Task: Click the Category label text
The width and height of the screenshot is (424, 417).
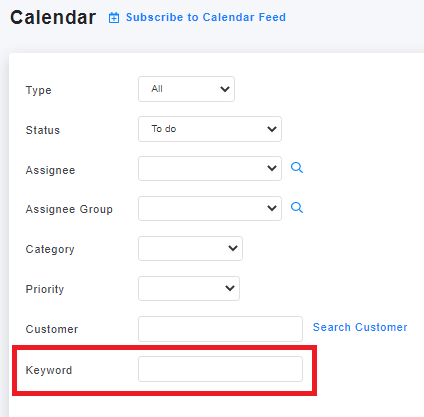Action: [x=50, y=249]
